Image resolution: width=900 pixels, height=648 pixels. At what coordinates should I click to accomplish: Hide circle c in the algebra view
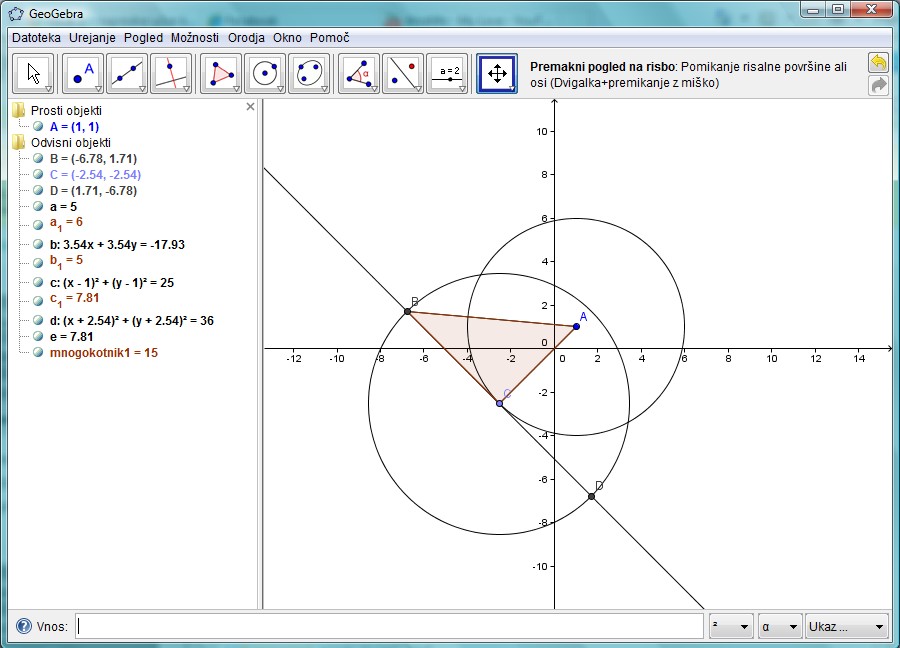pyautogui.click(x=38, y=283)
